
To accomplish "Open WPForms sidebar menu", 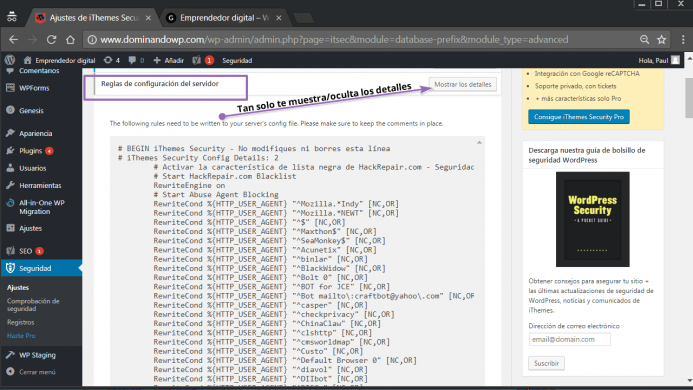I will pyautogui.click(x=34, y=88).
